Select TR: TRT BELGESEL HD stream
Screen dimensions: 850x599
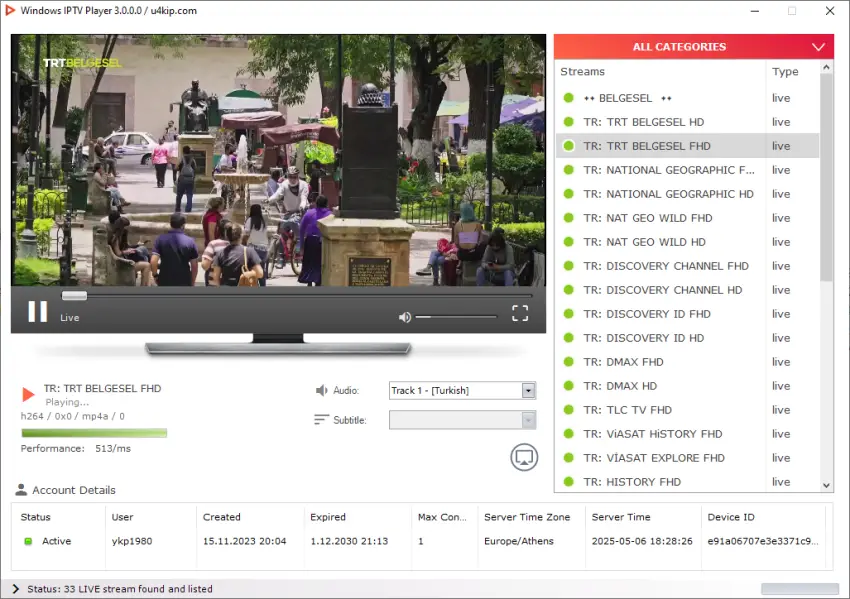pos(687,122)
